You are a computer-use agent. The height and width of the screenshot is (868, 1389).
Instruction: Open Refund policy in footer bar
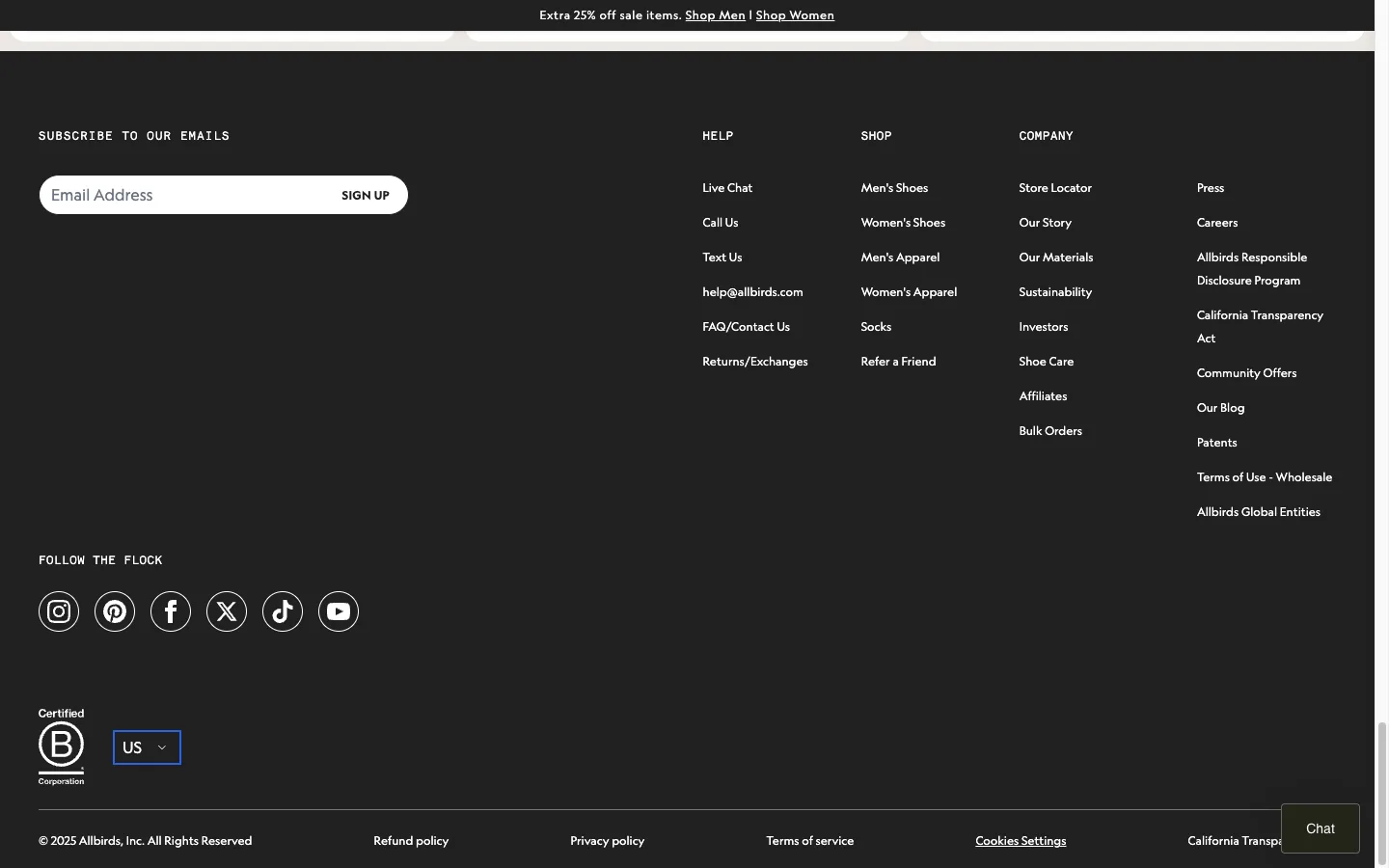coord(411,841)
